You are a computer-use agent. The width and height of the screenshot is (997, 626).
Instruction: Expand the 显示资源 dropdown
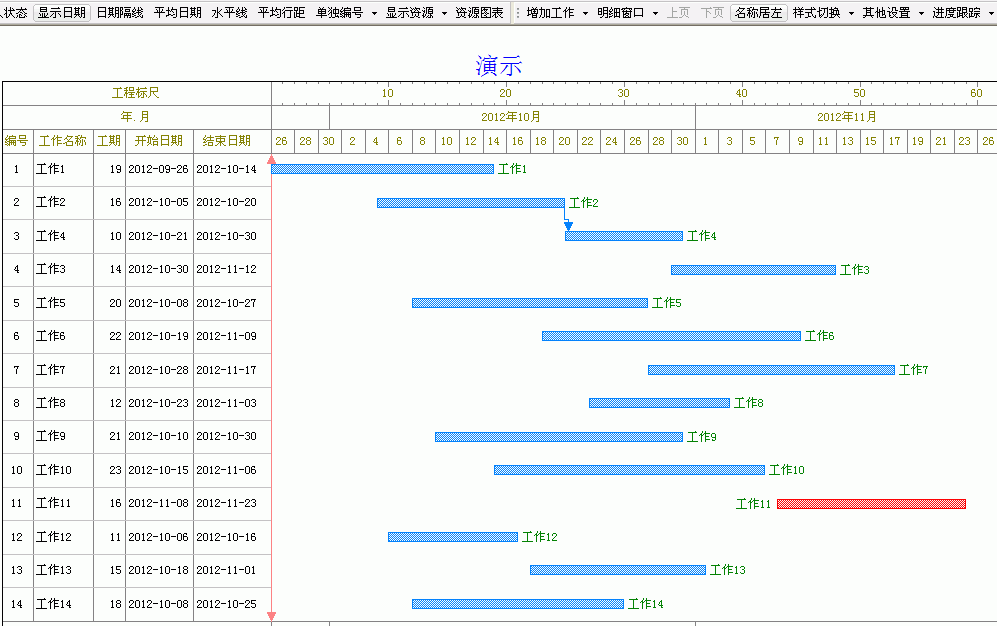[x=416, y=13]
